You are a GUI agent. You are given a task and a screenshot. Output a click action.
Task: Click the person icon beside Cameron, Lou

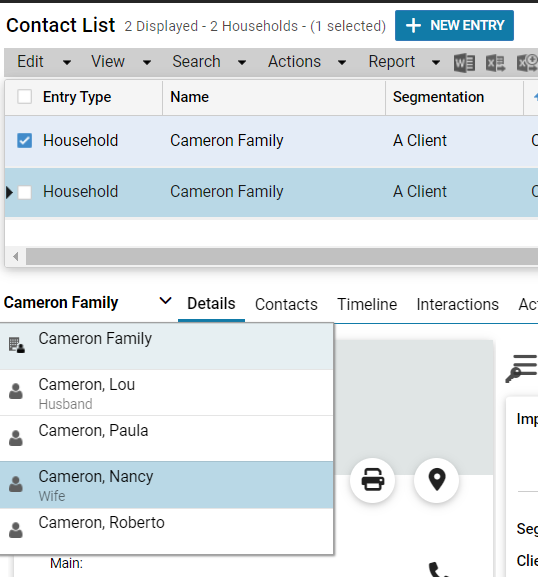(x=16, y=391)
